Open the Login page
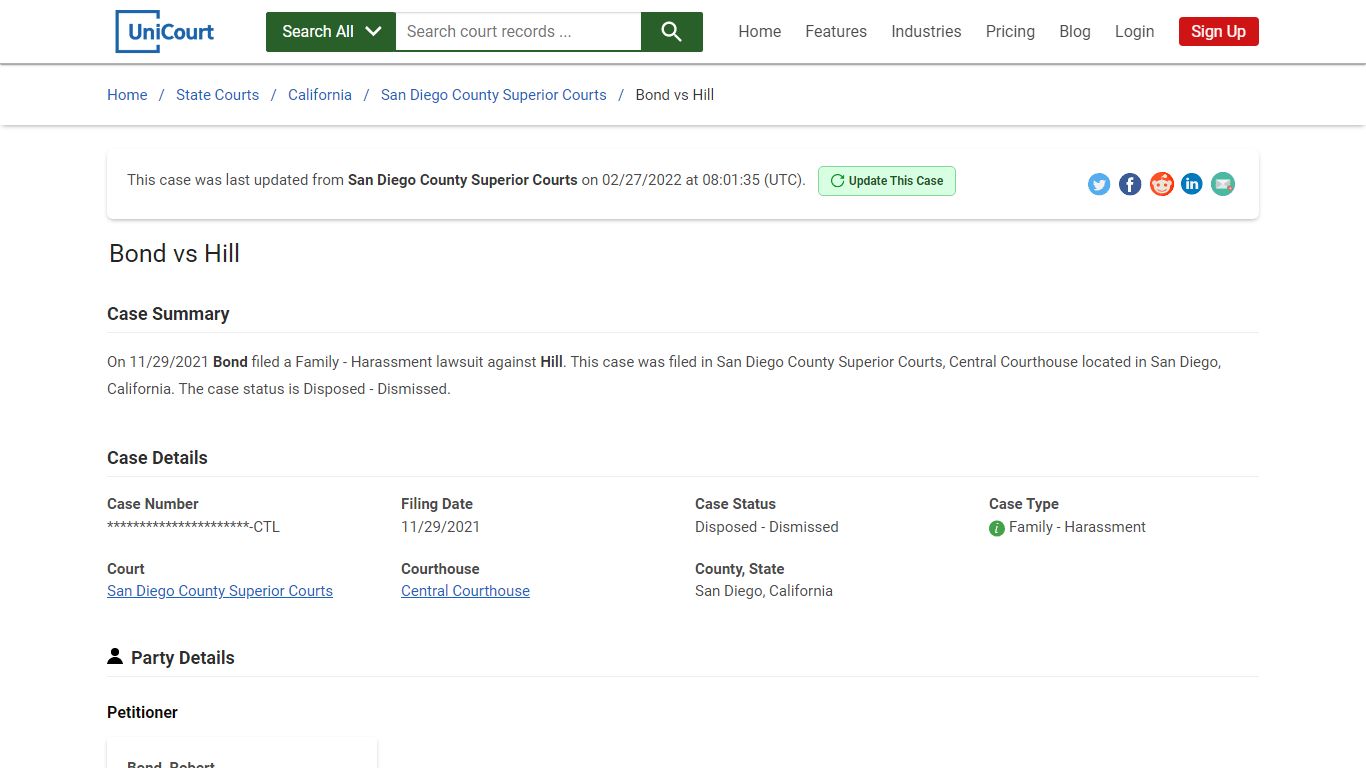This screenshot has width=1366, height=768. [1134, 32]
